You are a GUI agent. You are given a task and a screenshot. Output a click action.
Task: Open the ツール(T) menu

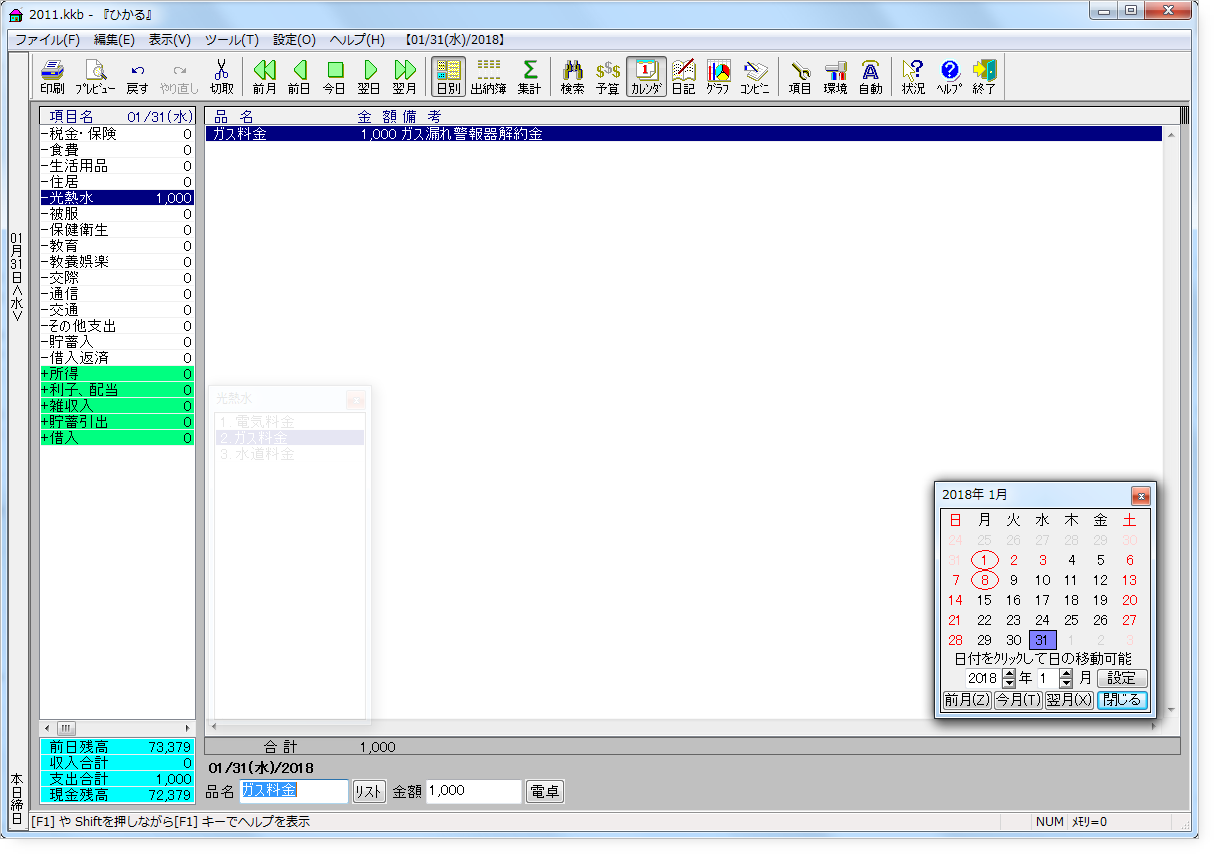231,40
